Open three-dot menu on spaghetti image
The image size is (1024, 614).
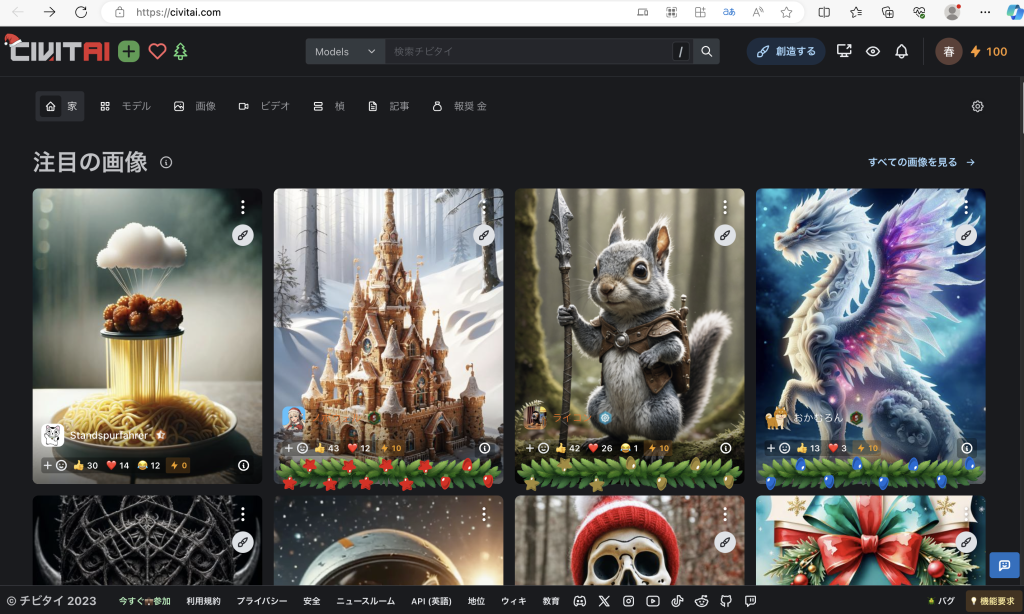click(x=242, y=207)
